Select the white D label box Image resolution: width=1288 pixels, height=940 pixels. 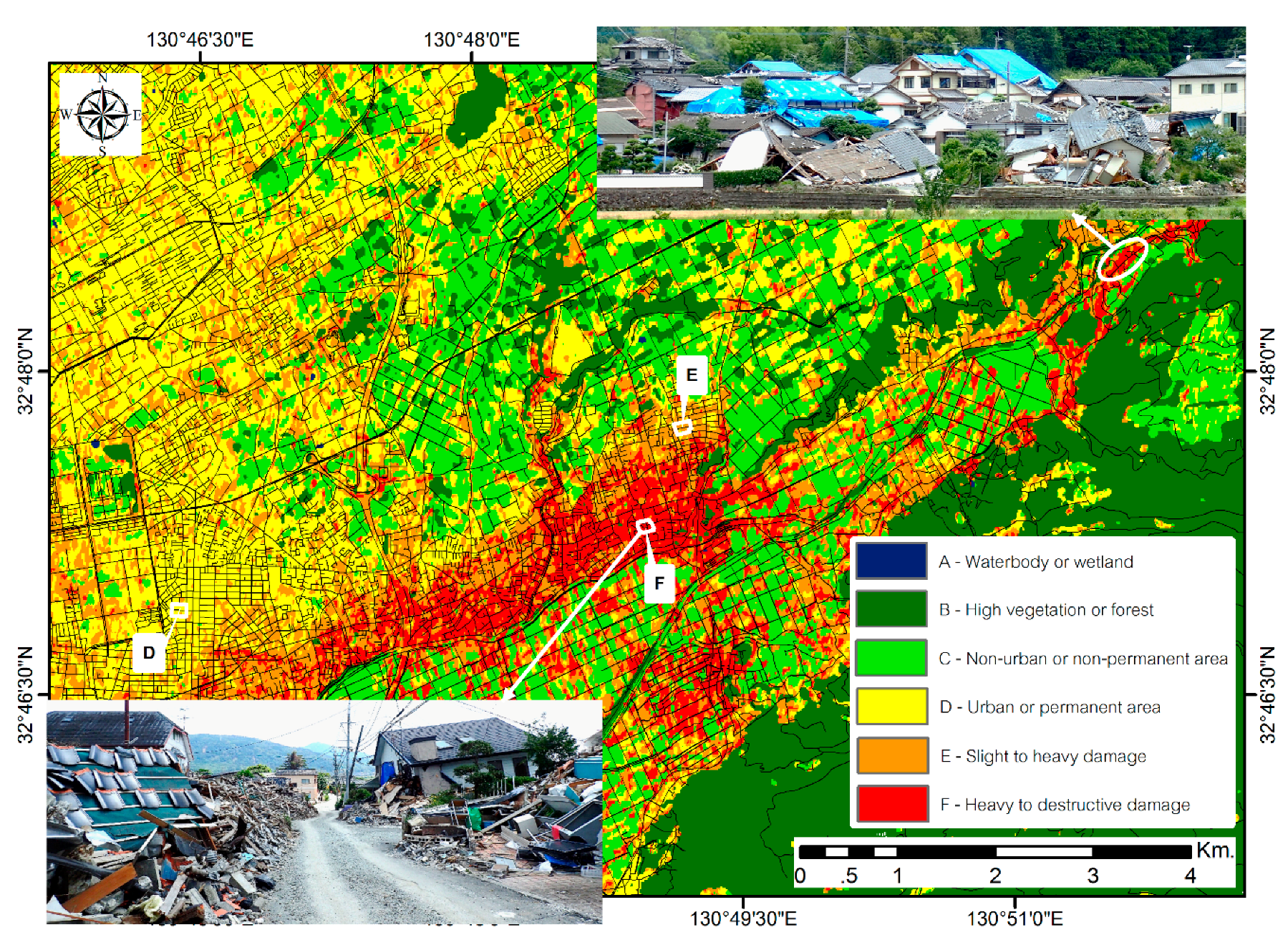(x=149, y=653)
